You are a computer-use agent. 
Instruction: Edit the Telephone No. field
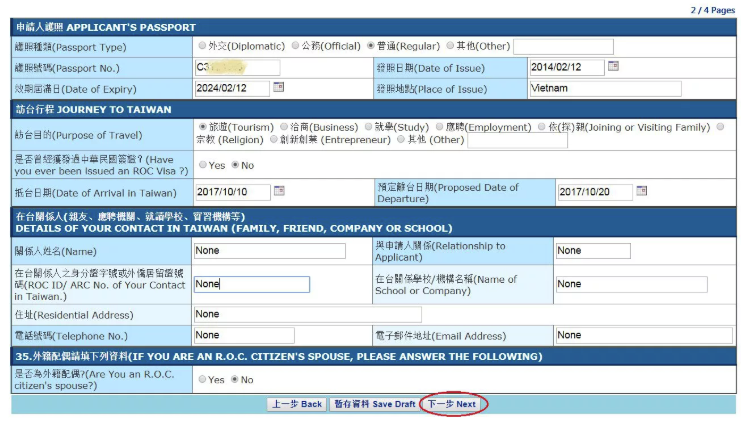pyautogui.click(x=243, y=335)
